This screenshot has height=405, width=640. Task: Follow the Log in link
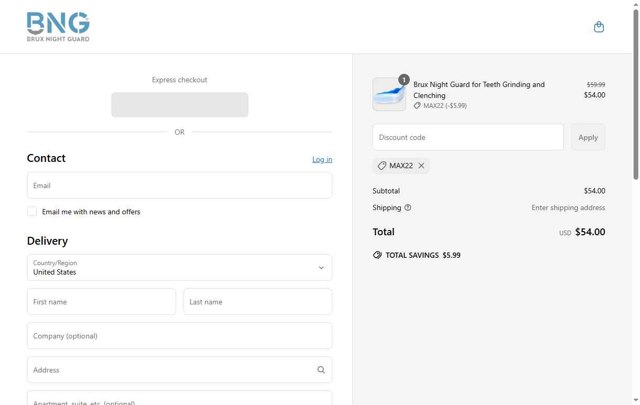322,159
